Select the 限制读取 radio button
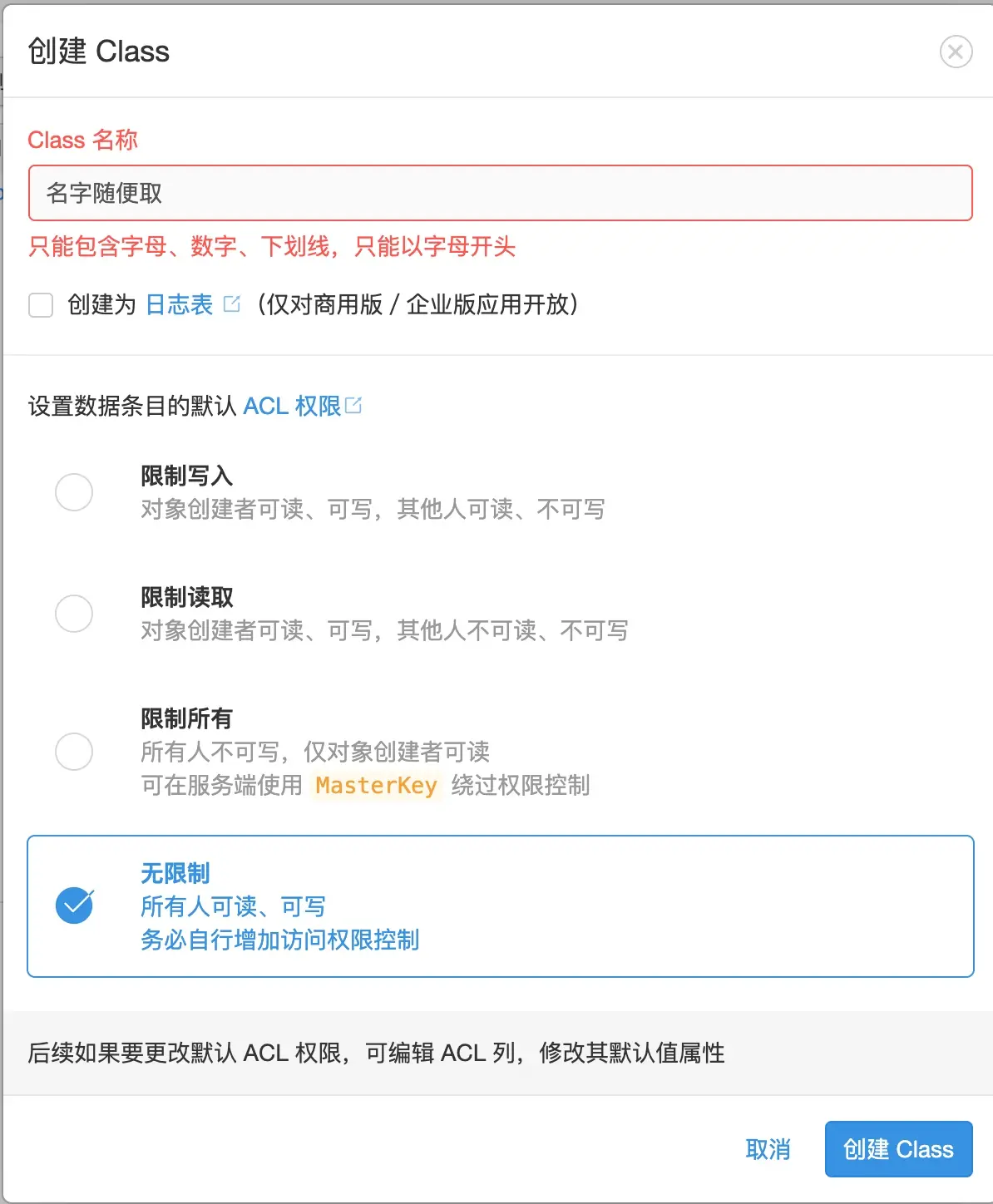 [74, 614]
